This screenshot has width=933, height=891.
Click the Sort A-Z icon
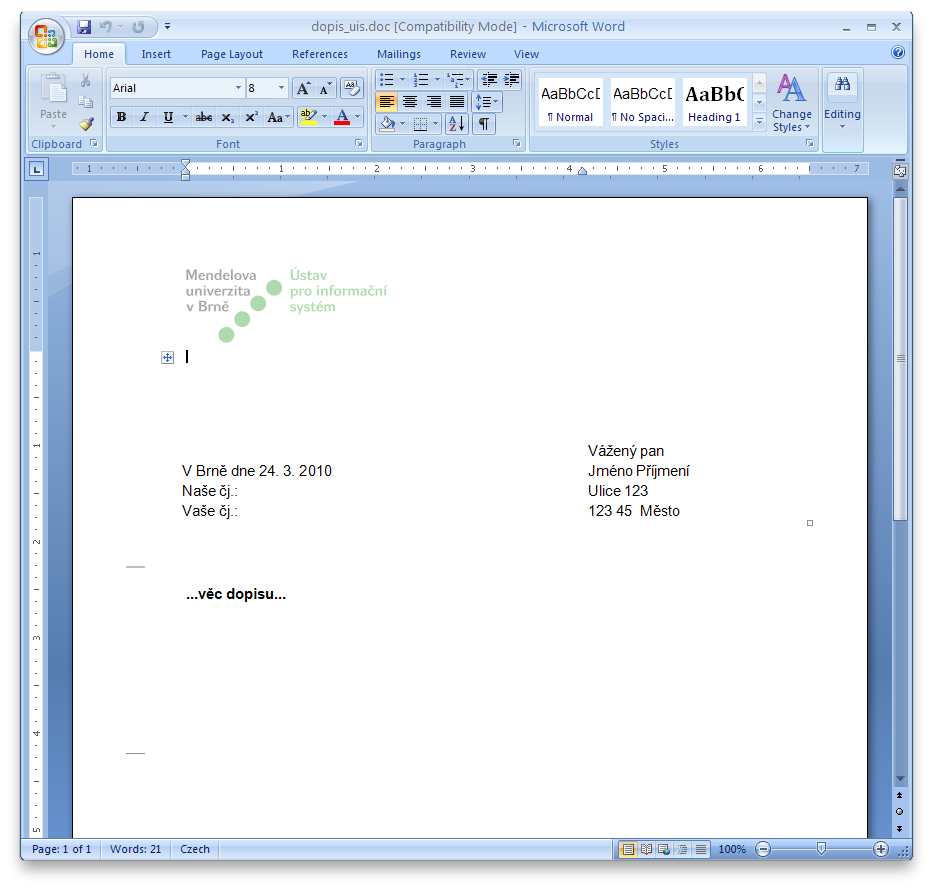click(456, 124)
